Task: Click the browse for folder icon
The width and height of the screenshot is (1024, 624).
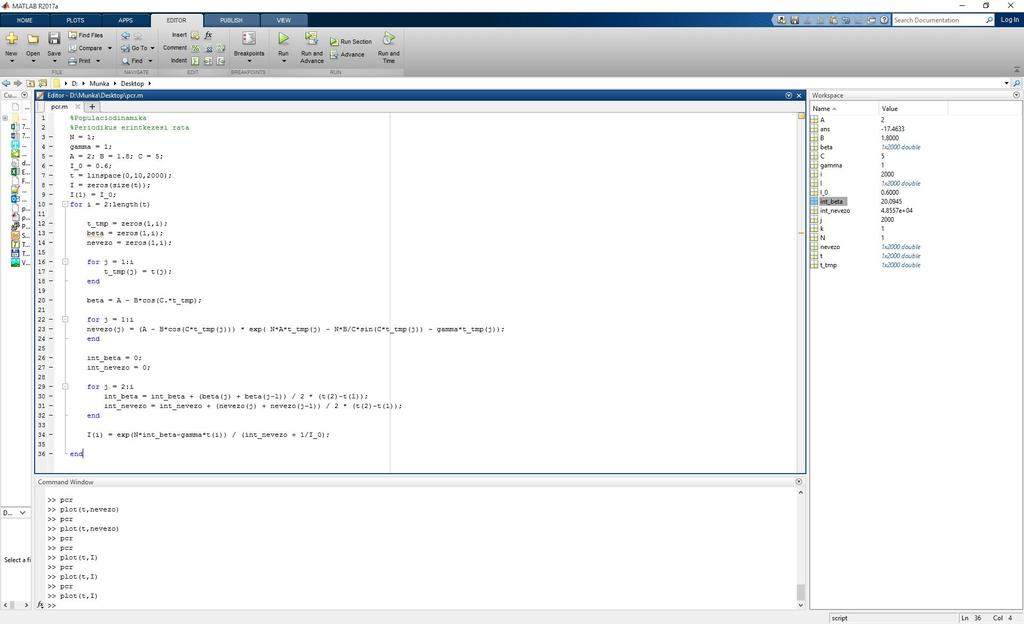Action: 42,84
